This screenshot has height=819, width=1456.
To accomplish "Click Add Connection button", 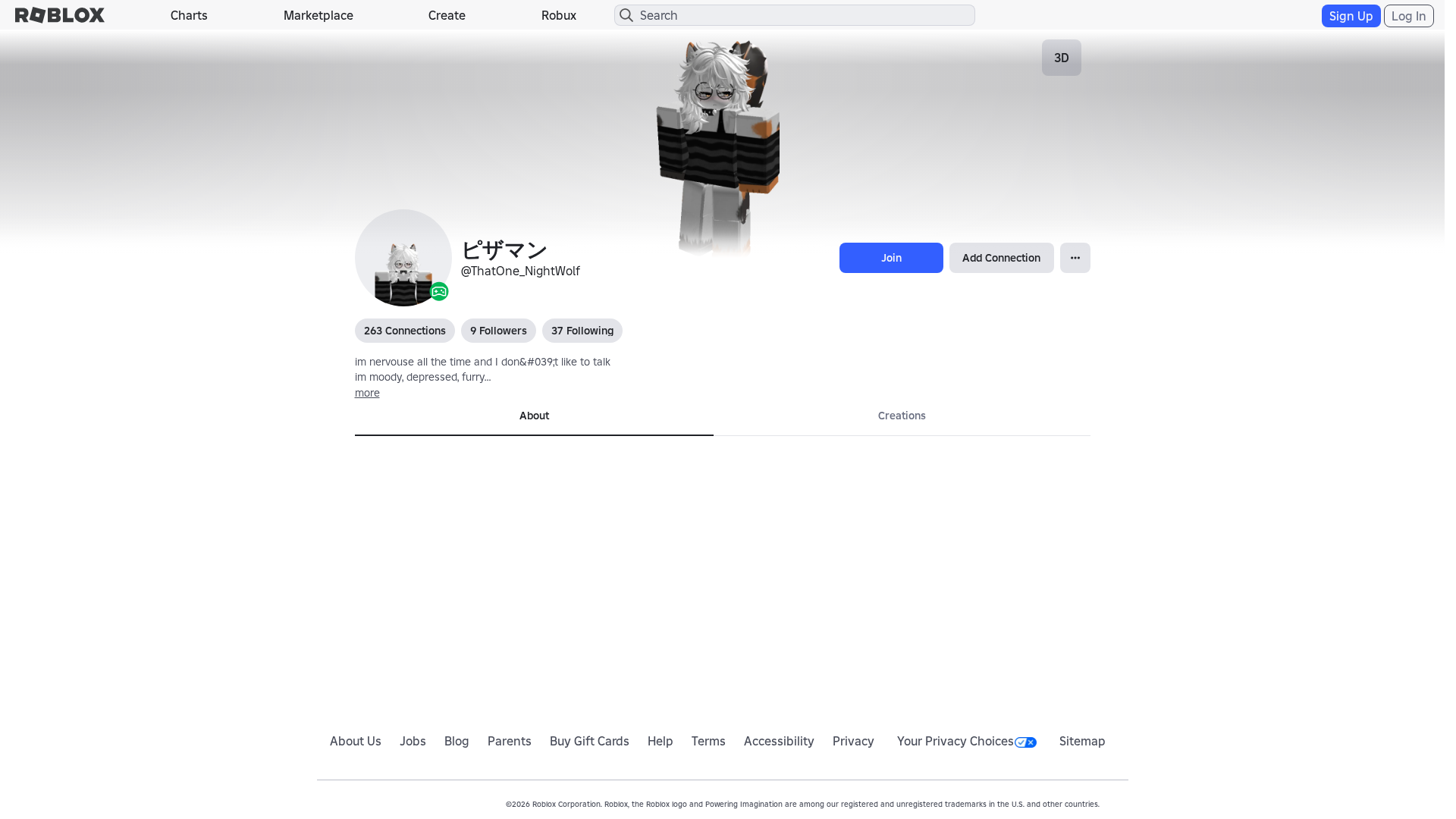I will (x=1001, y=258).
